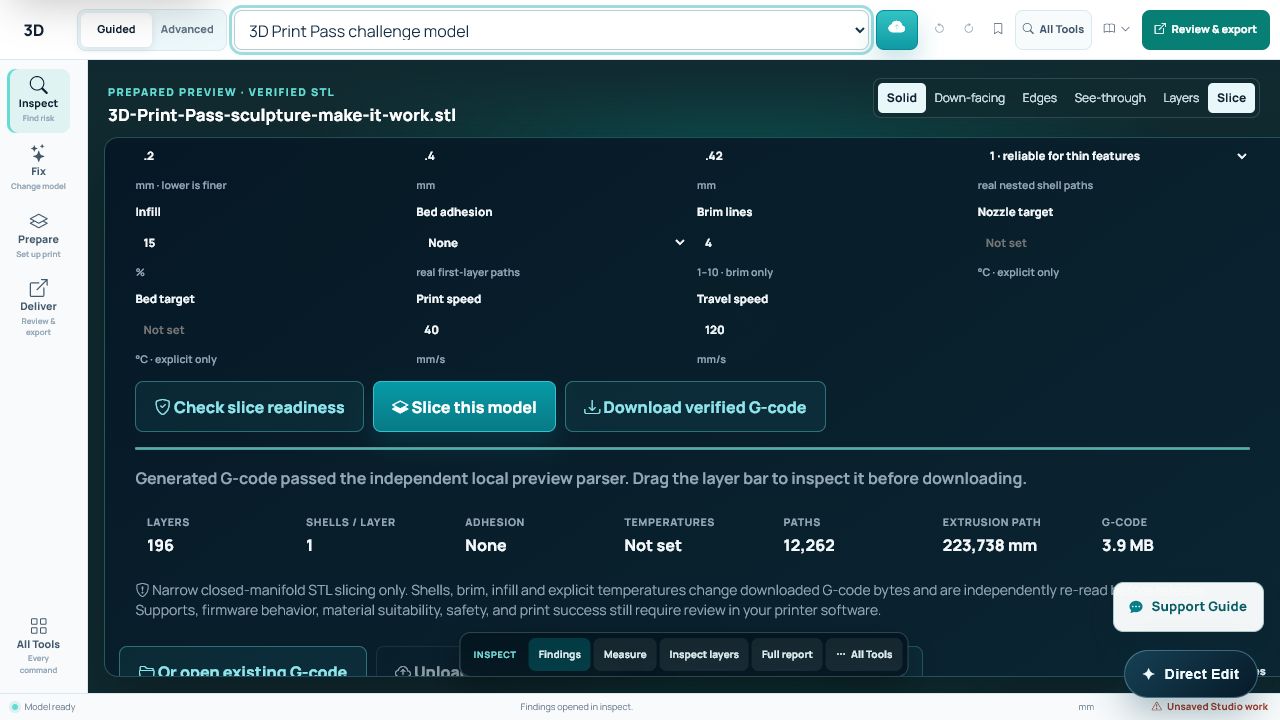Image resolution: width=1280 pixels, height=720 pixels.
Task: Click Download verified G-code button
Action: click(x=695, y=407)
